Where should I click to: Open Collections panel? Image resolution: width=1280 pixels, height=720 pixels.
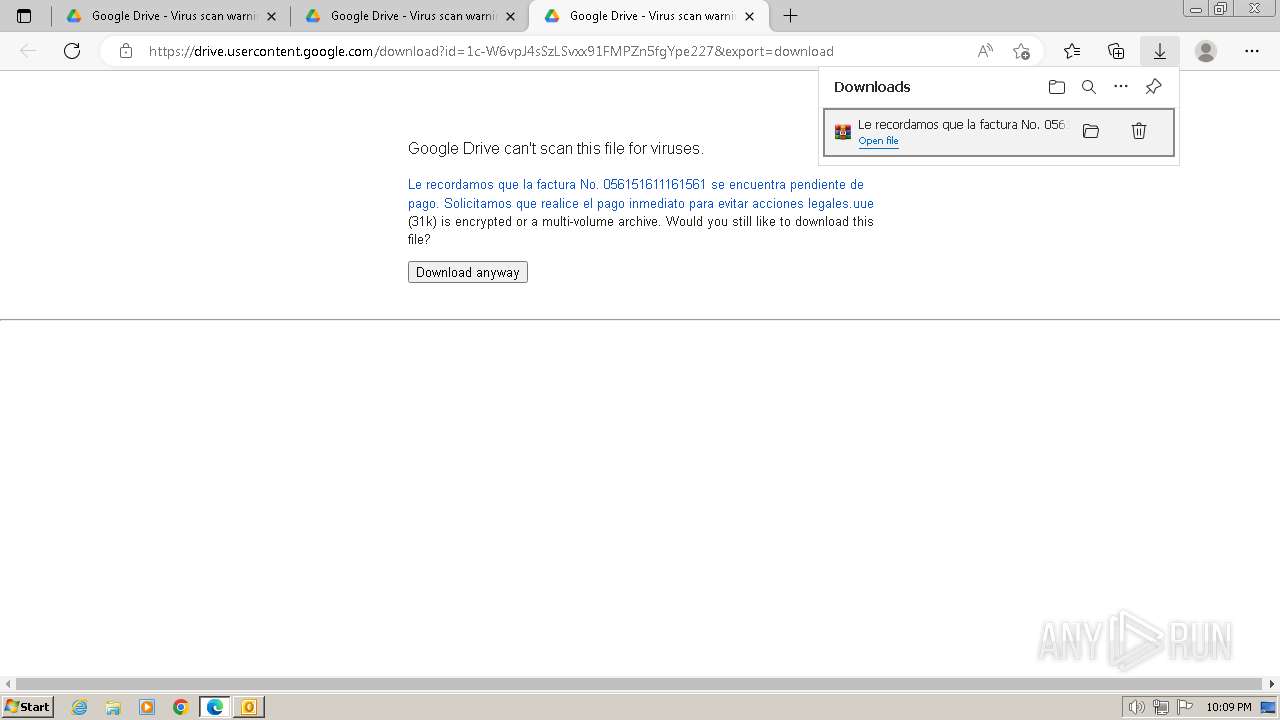point(1116,51)
